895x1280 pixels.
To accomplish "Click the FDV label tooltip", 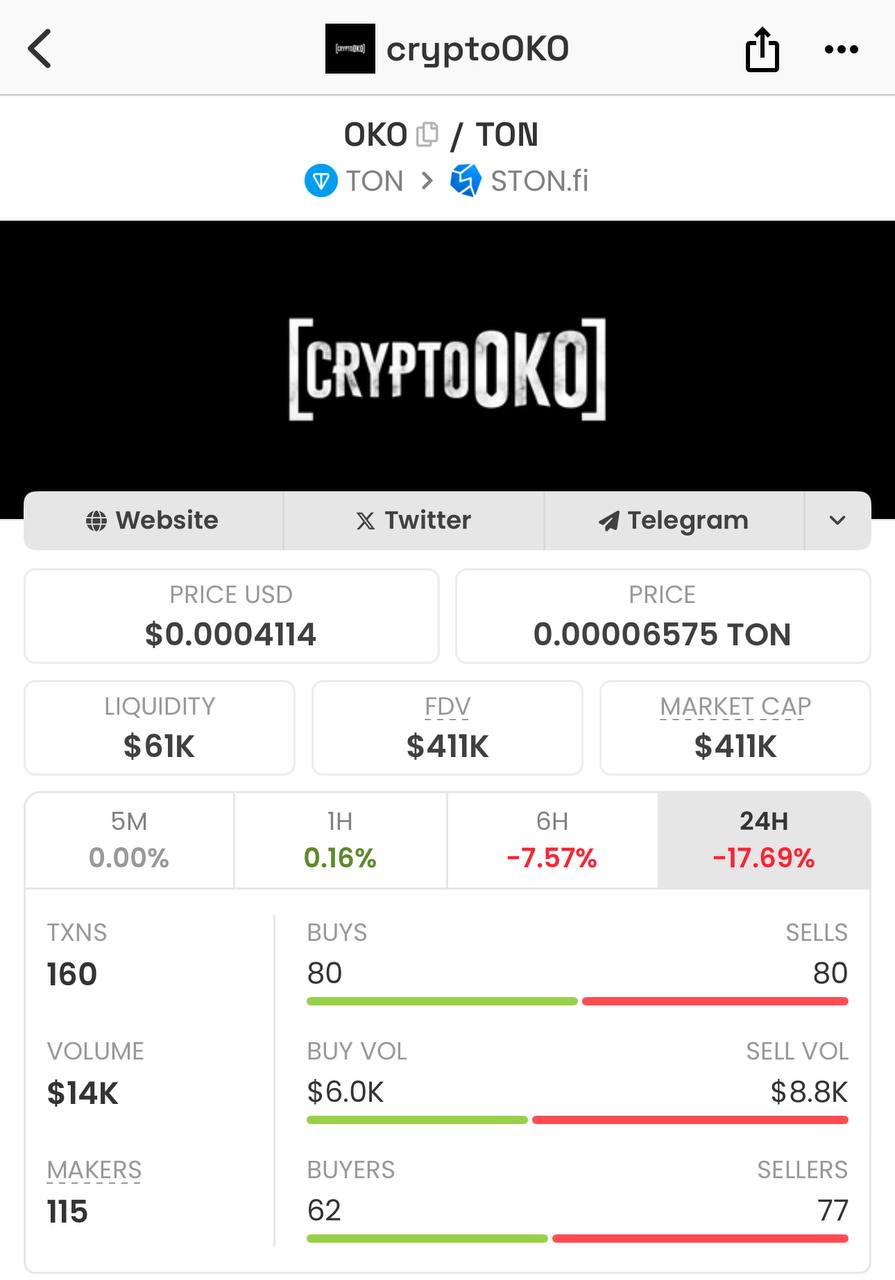I will [447, 707].
